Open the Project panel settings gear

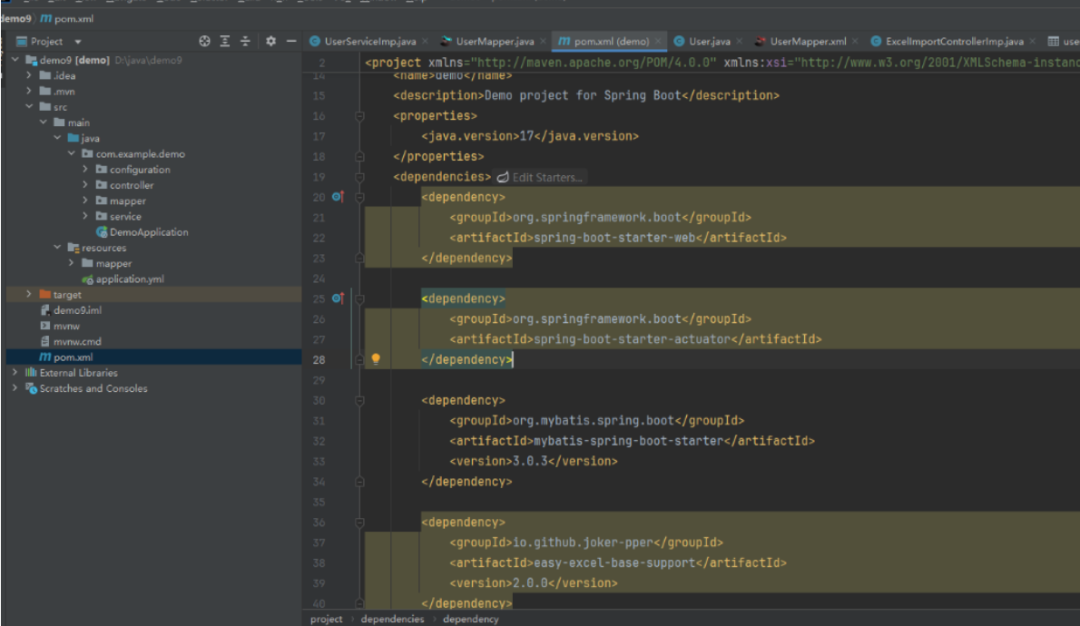pyautogui.click(x=271, y=41)
